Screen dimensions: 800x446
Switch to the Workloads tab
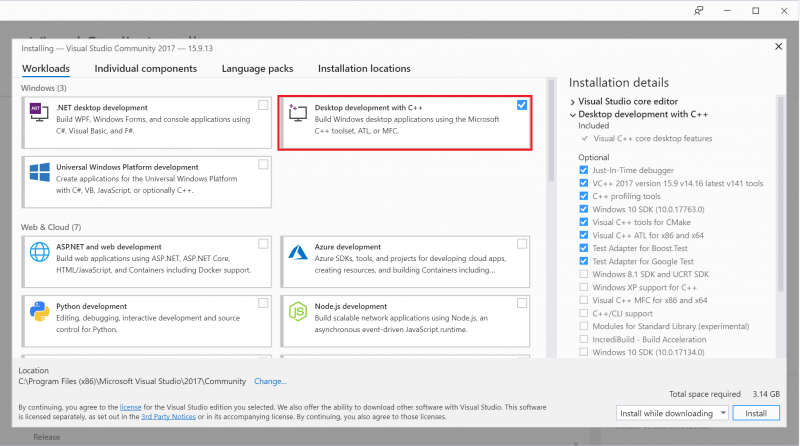(46, 68)
